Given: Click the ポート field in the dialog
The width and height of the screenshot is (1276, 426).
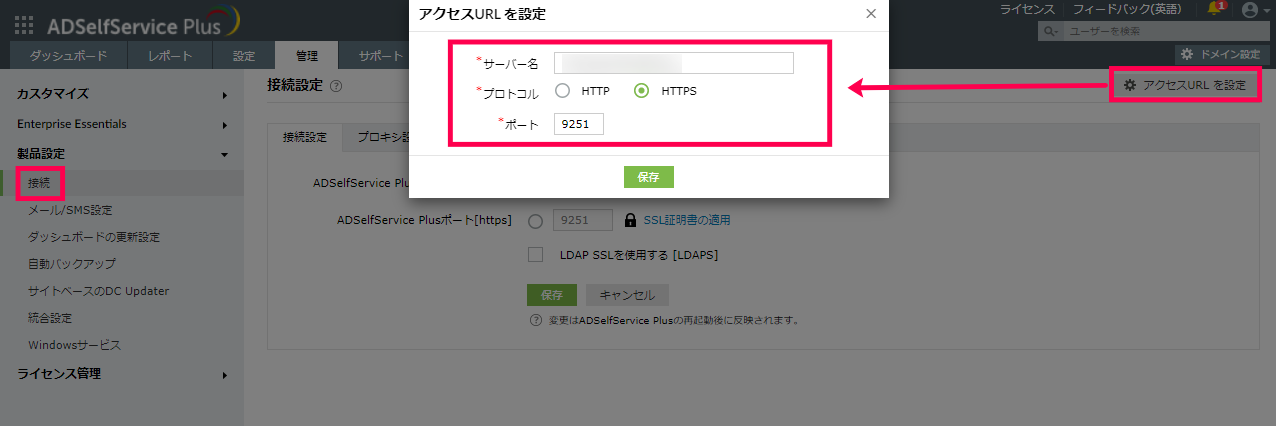Looking at the screenshot, I should point(579,125).
